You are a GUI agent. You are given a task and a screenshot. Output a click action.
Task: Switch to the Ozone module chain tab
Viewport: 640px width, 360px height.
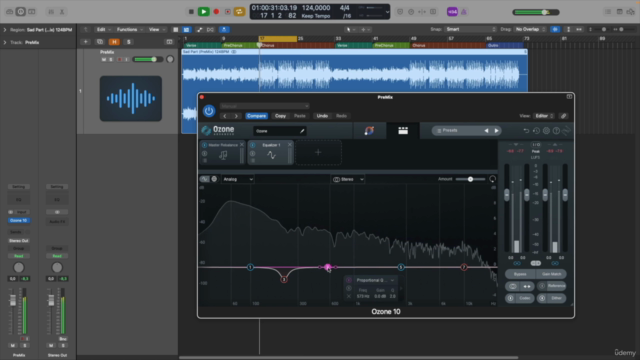[403, 131]
